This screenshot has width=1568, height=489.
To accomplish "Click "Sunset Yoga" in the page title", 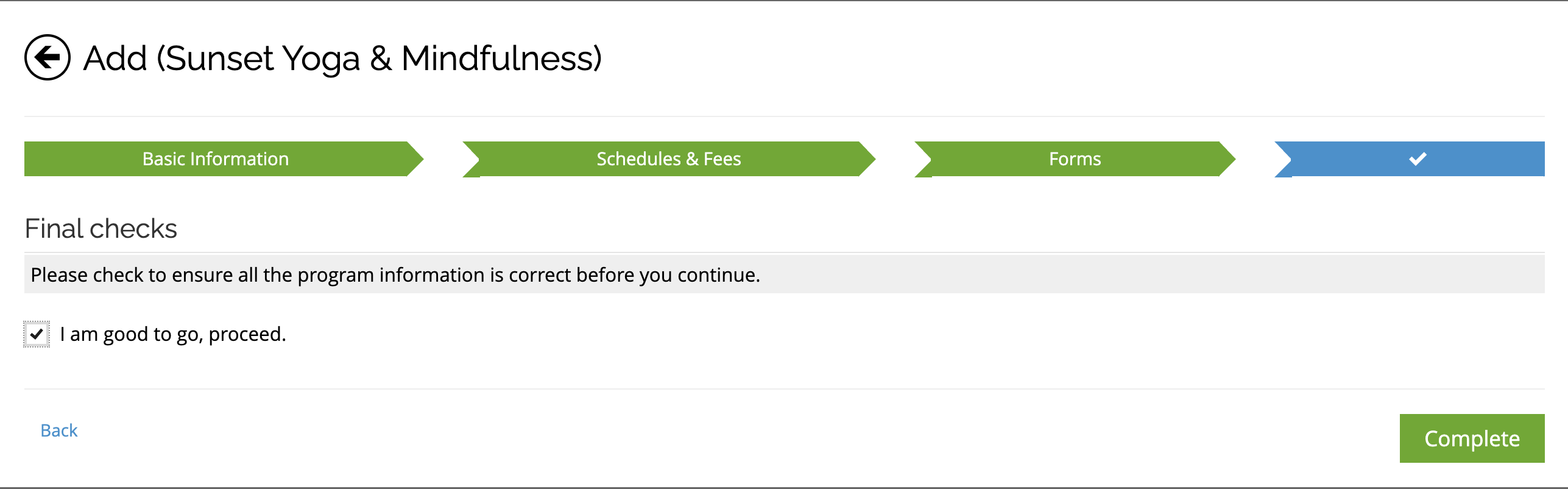I will (x=262, y=59).
